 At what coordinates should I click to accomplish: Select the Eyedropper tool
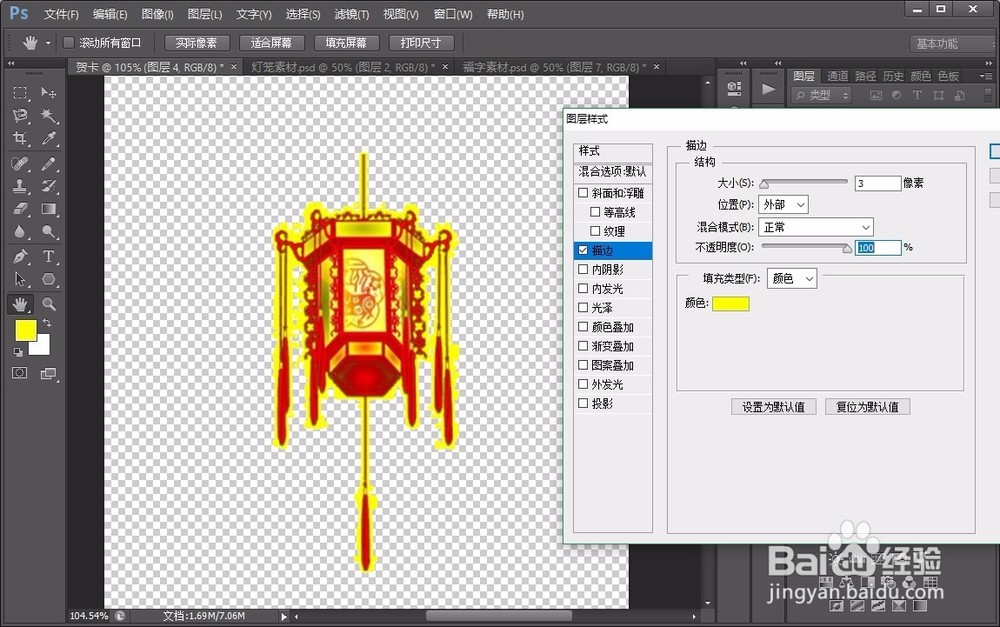pos(48,138)
